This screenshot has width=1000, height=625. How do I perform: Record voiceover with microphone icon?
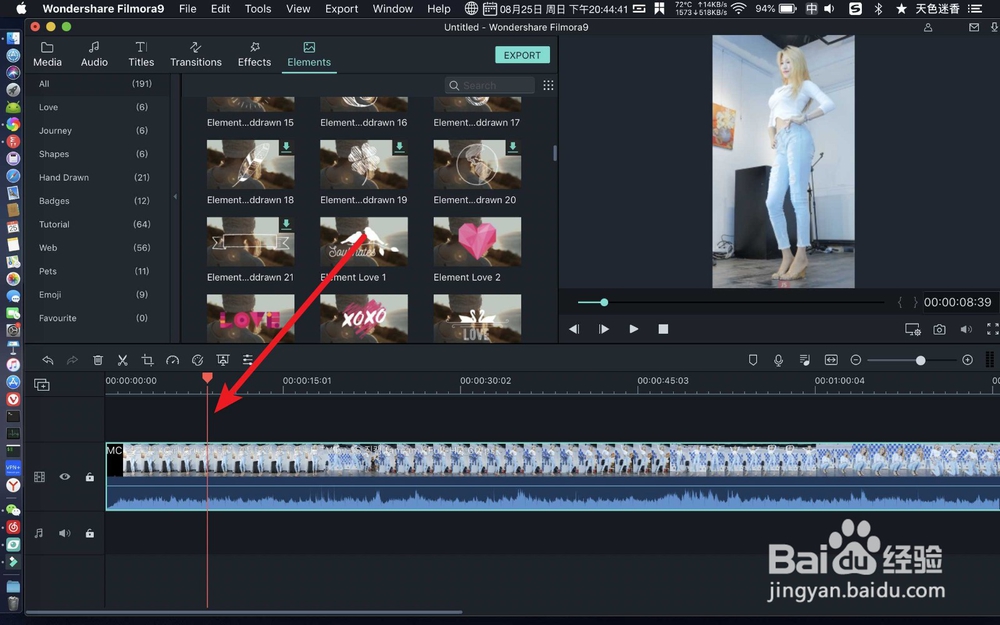click(778, 360)
